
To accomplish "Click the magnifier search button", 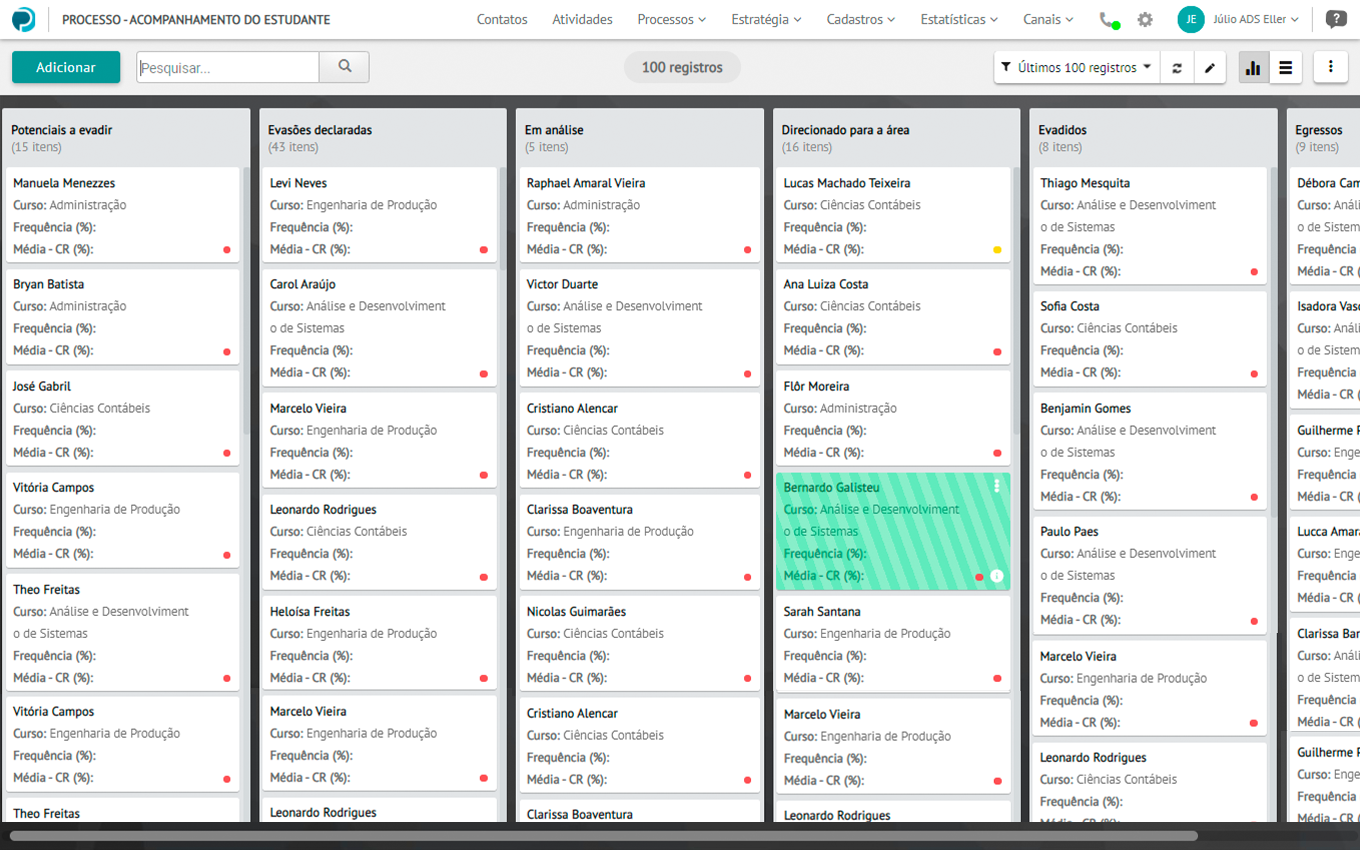I will [344, 67].
